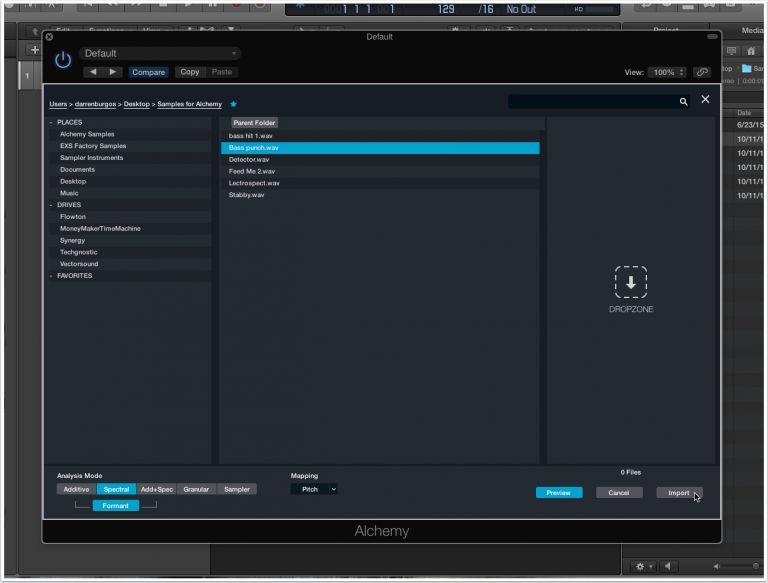Click the home icon in media browser

[x=751, y=51]
